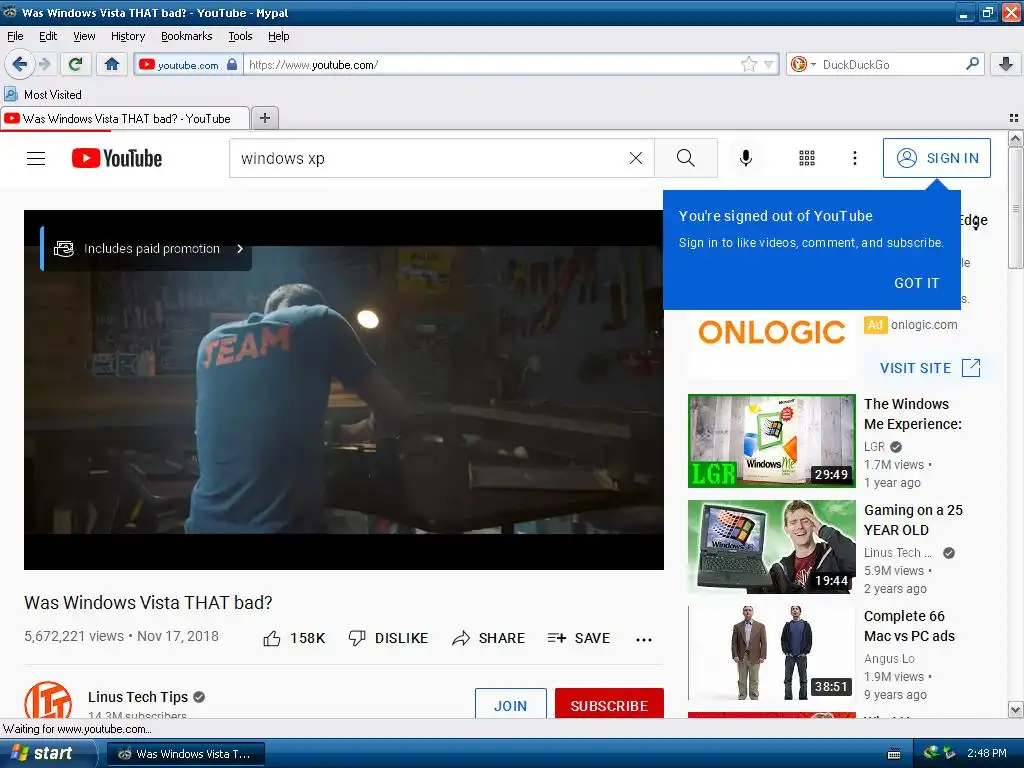Open the Edit menu

[48, 36]
